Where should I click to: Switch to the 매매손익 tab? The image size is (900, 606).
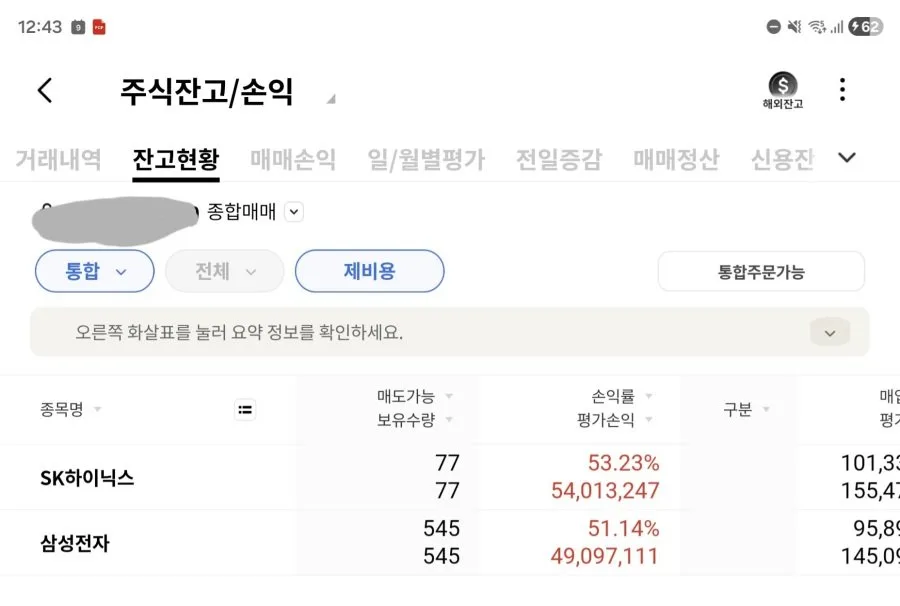[x=293, y=159]
